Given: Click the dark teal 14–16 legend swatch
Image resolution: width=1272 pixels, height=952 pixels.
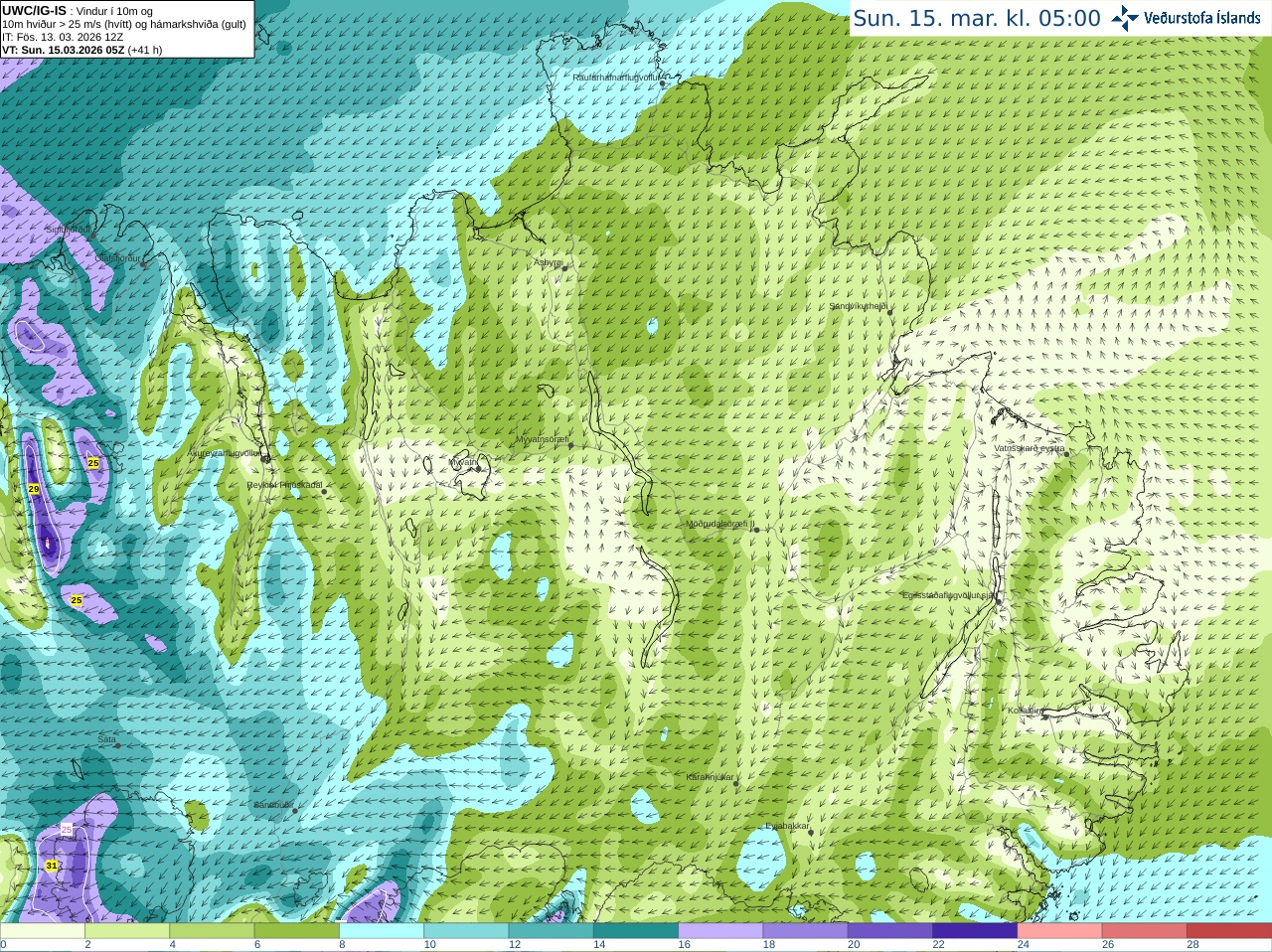Looking at the screenshot, I should point(636,931).
